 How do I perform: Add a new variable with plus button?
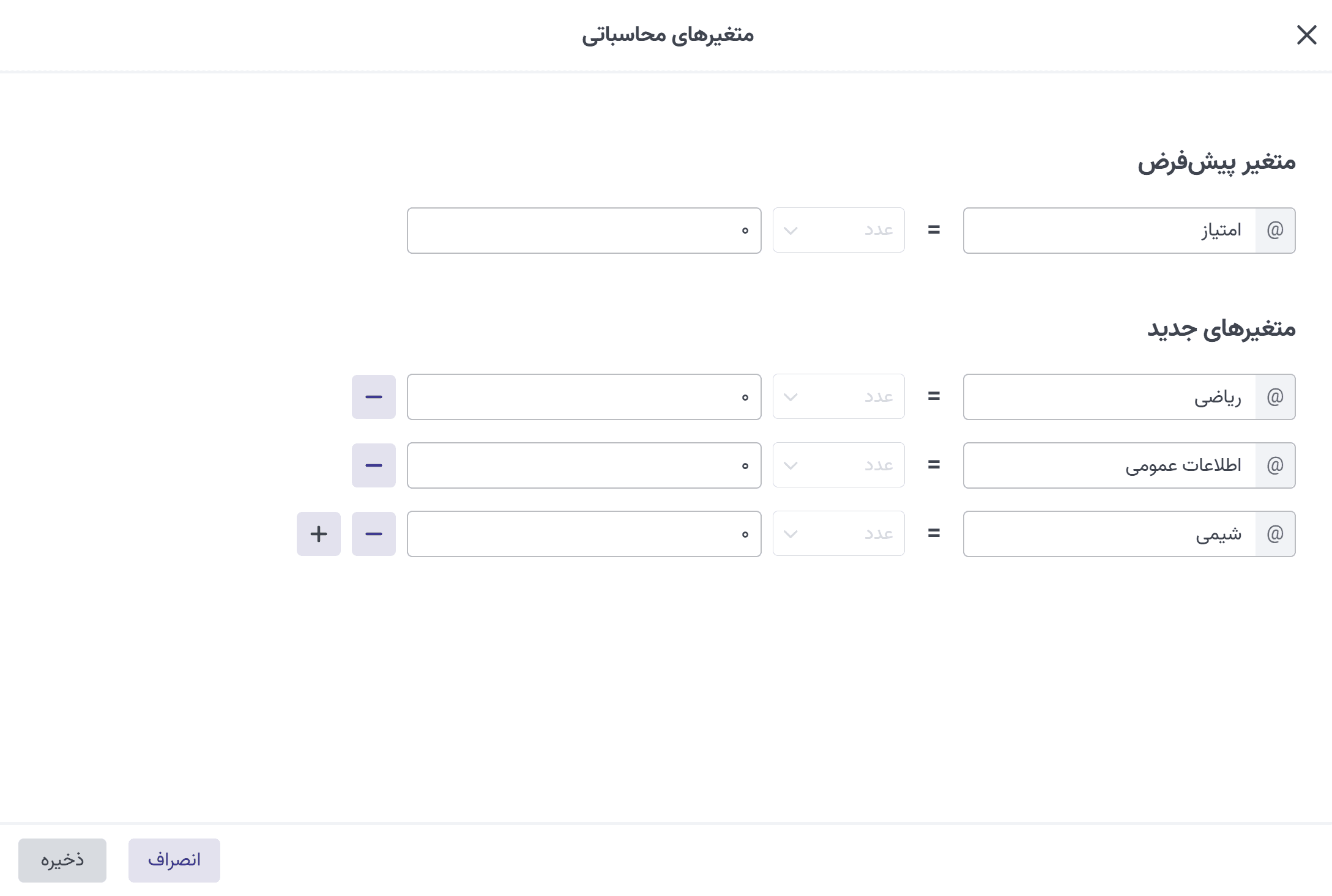[318, 534]
